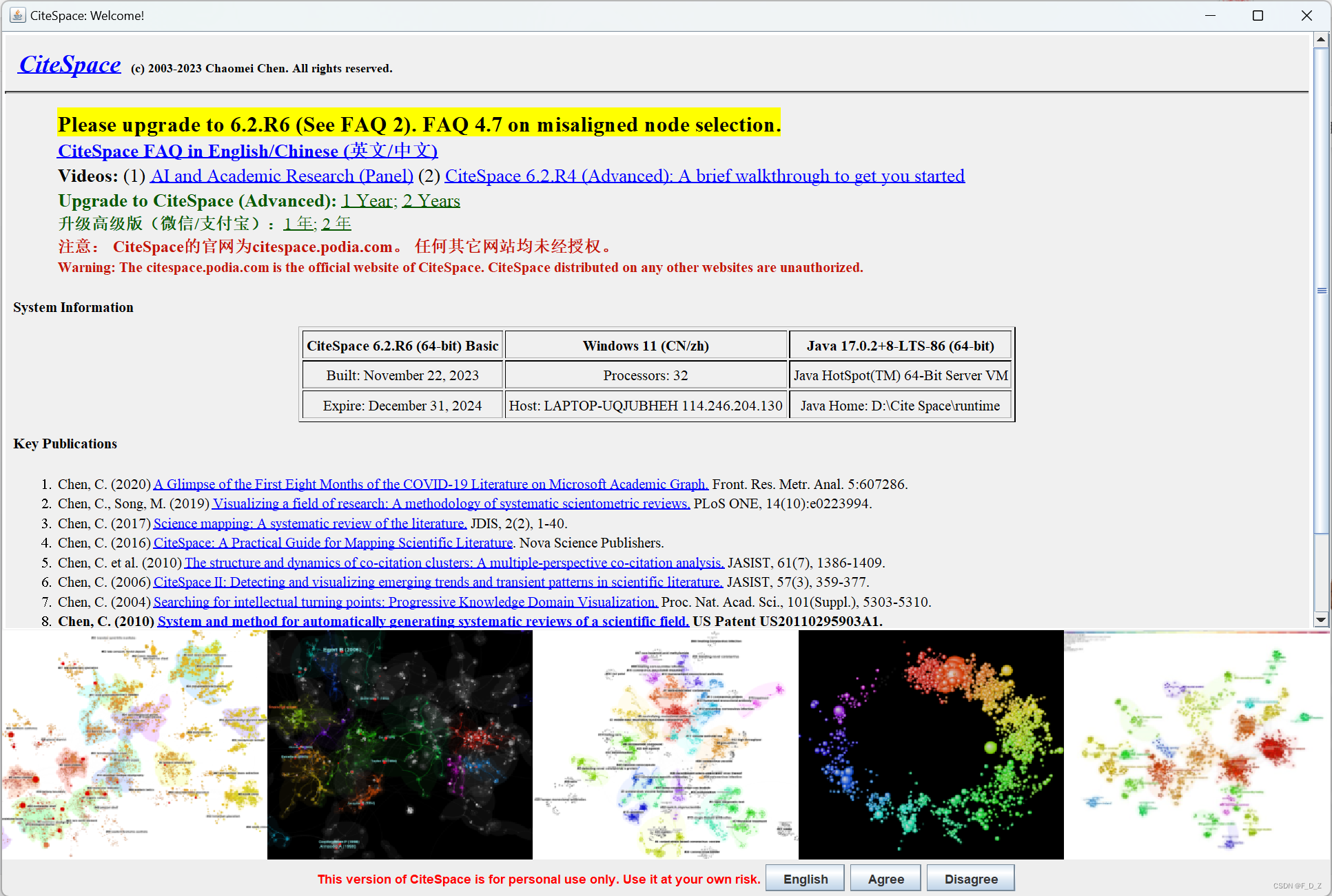Select the 'Java HotSpot(TM) 64-Bit Server VM' cell

(x=901, y=375)
